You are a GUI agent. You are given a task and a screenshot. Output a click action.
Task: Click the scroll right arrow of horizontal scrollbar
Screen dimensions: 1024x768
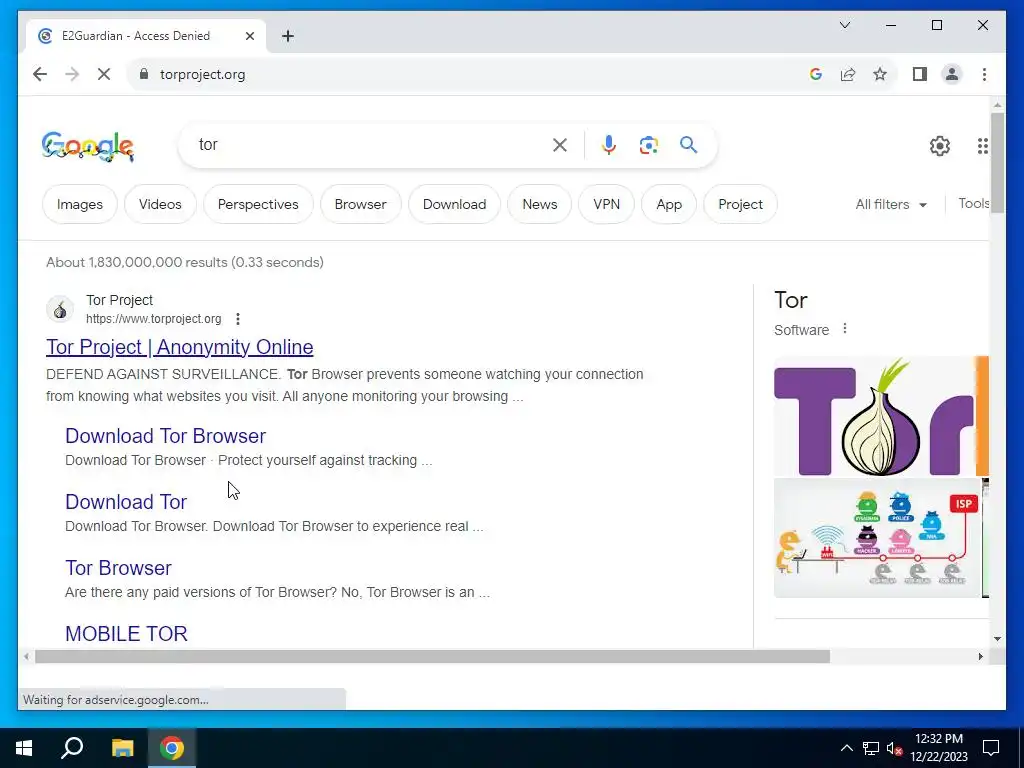980,656
